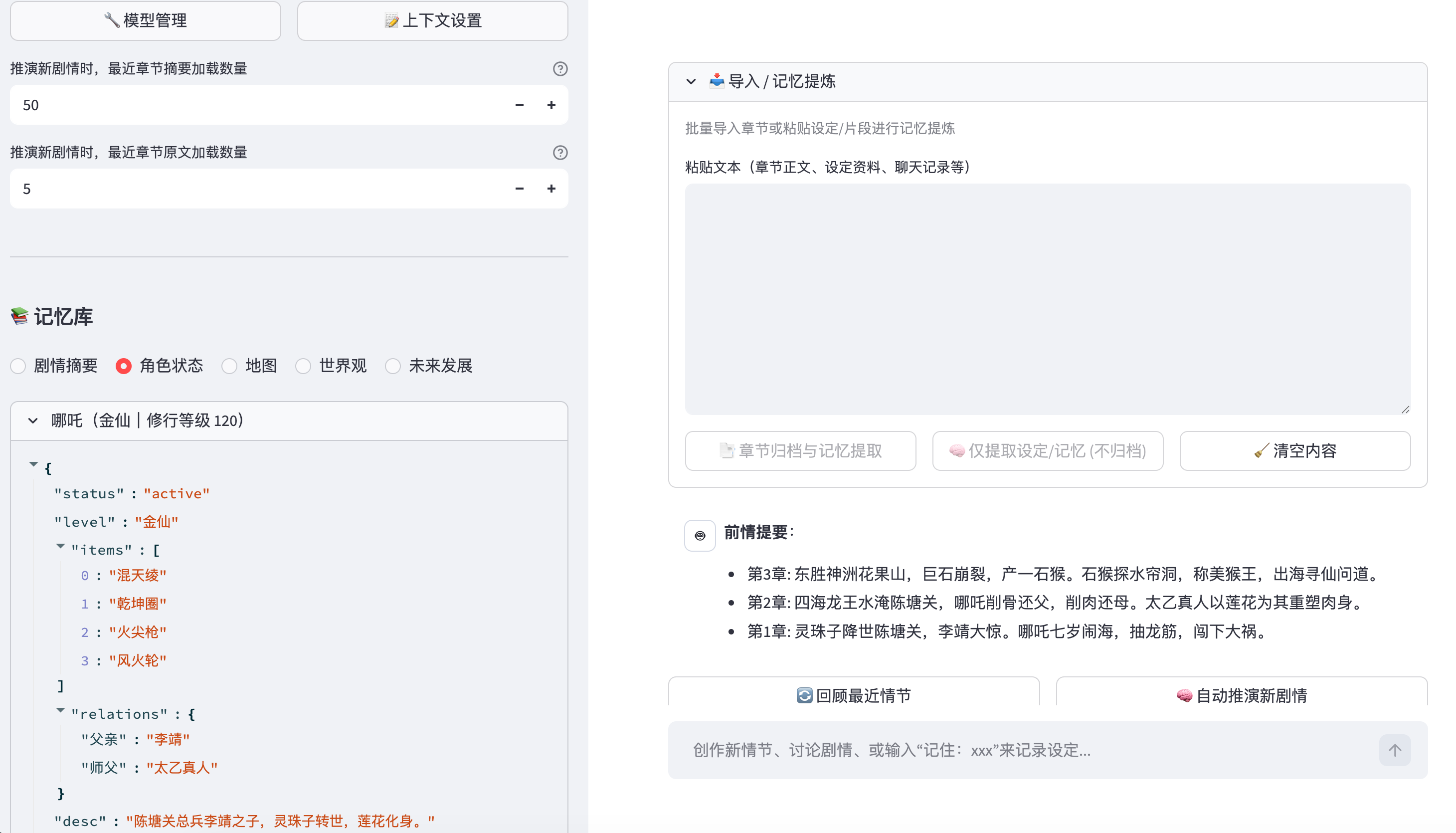This screenshot has height=833, width=1456.
Task: Click the send arrow button
Action: point(1395,750)
